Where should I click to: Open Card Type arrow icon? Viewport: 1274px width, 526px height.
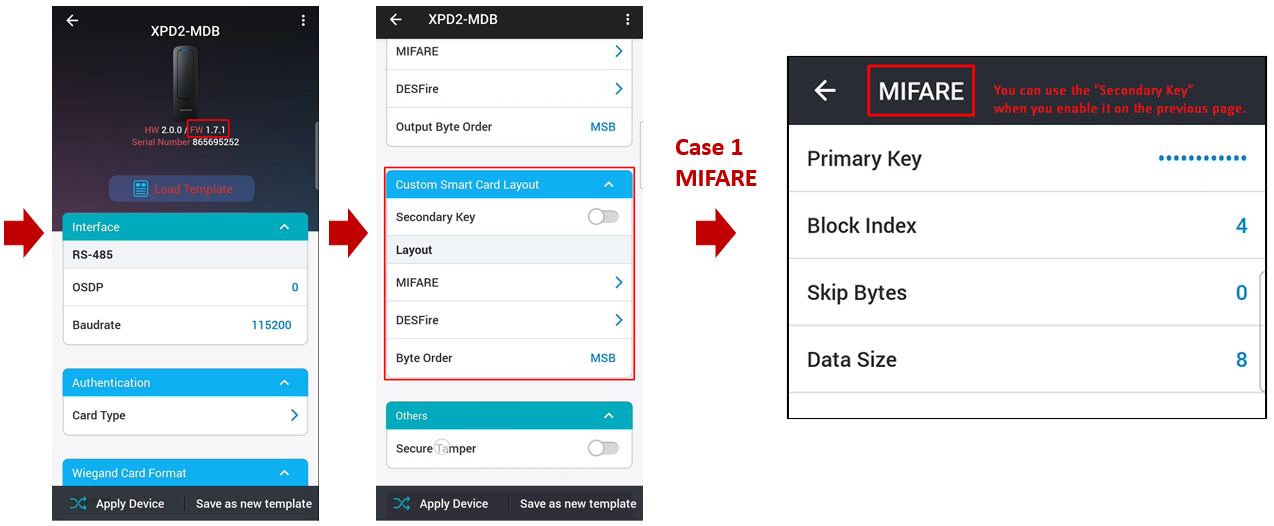[294, 415]
